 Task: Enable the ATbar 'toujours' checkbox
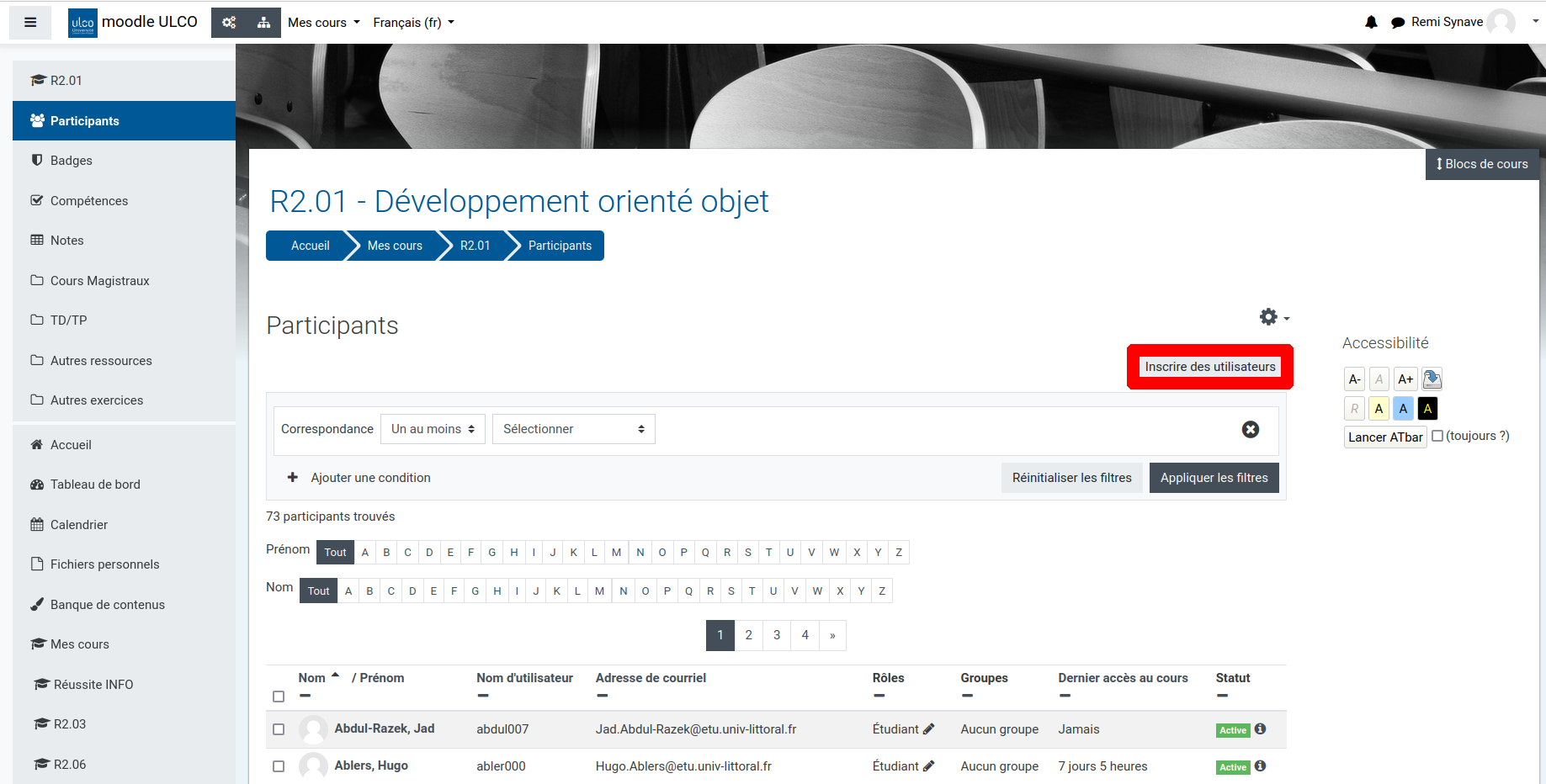point(1437,436)
